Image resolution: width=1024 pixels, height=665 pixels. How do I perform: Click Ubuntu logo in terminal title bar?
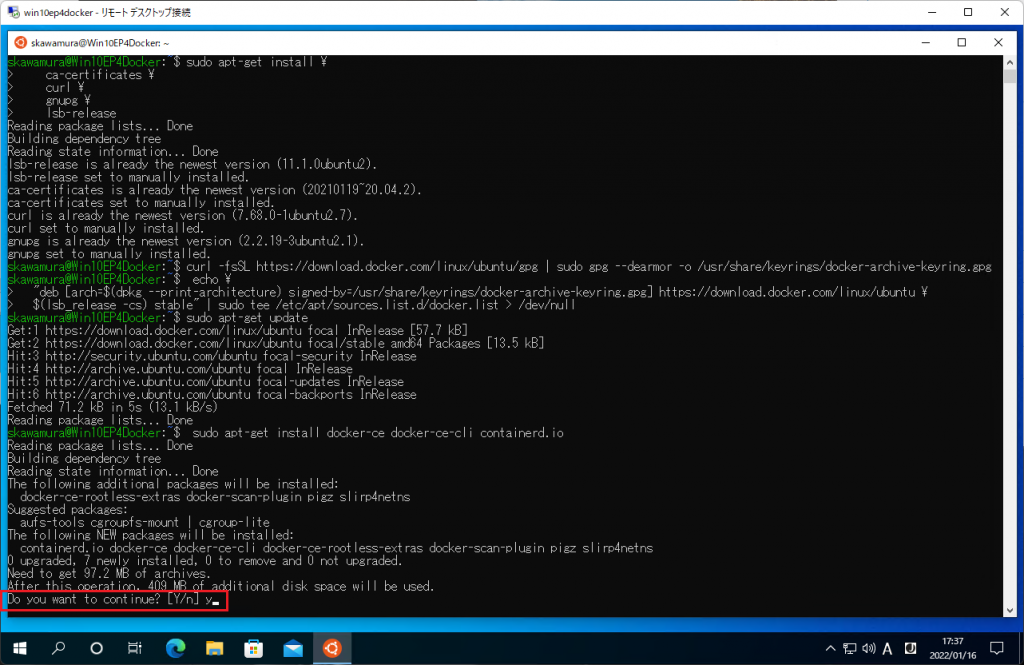pyautogui.click(x=20, y=42)
